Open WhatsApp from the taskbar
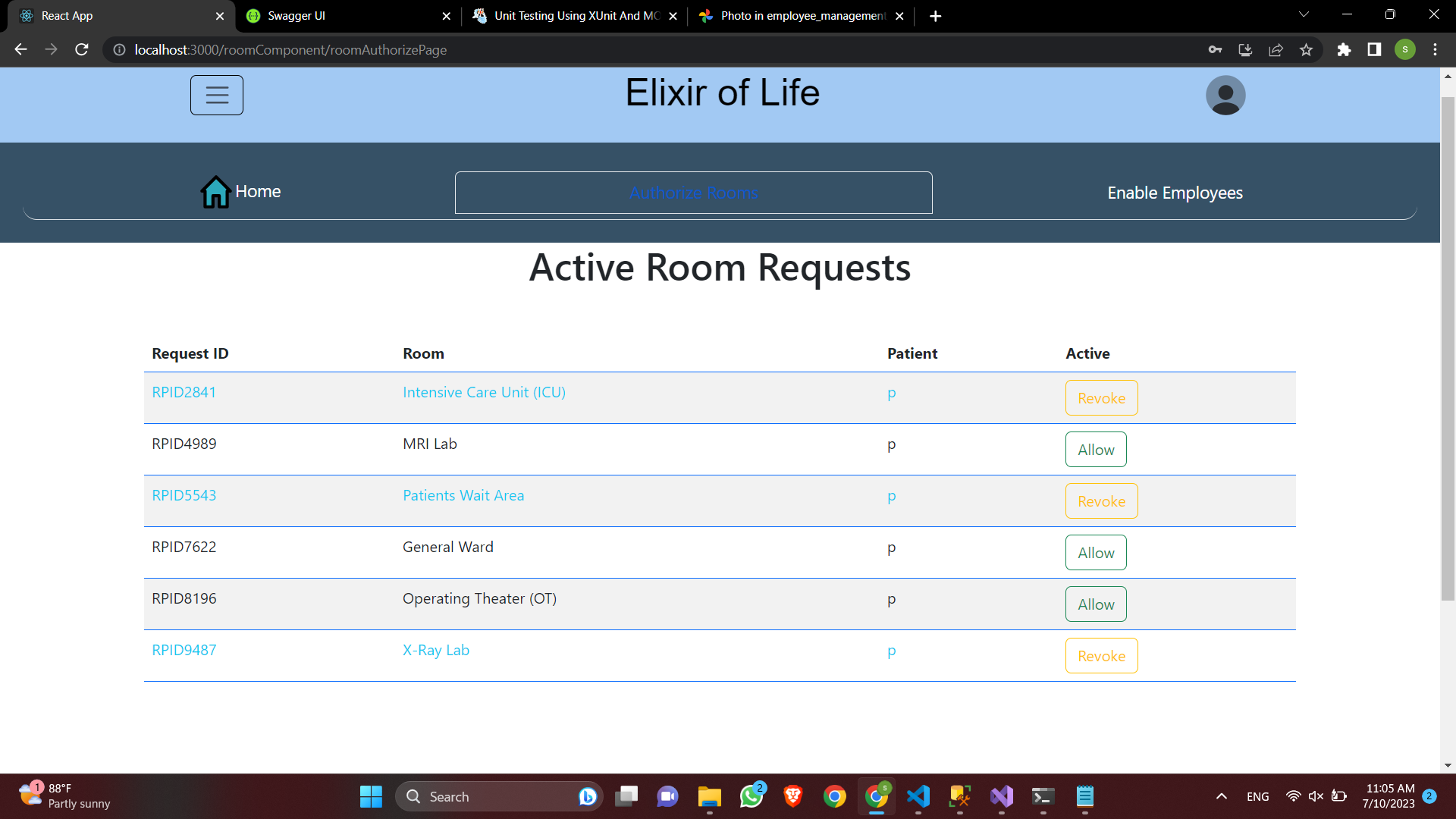1456x819 pixels. (x=752, y=796)
